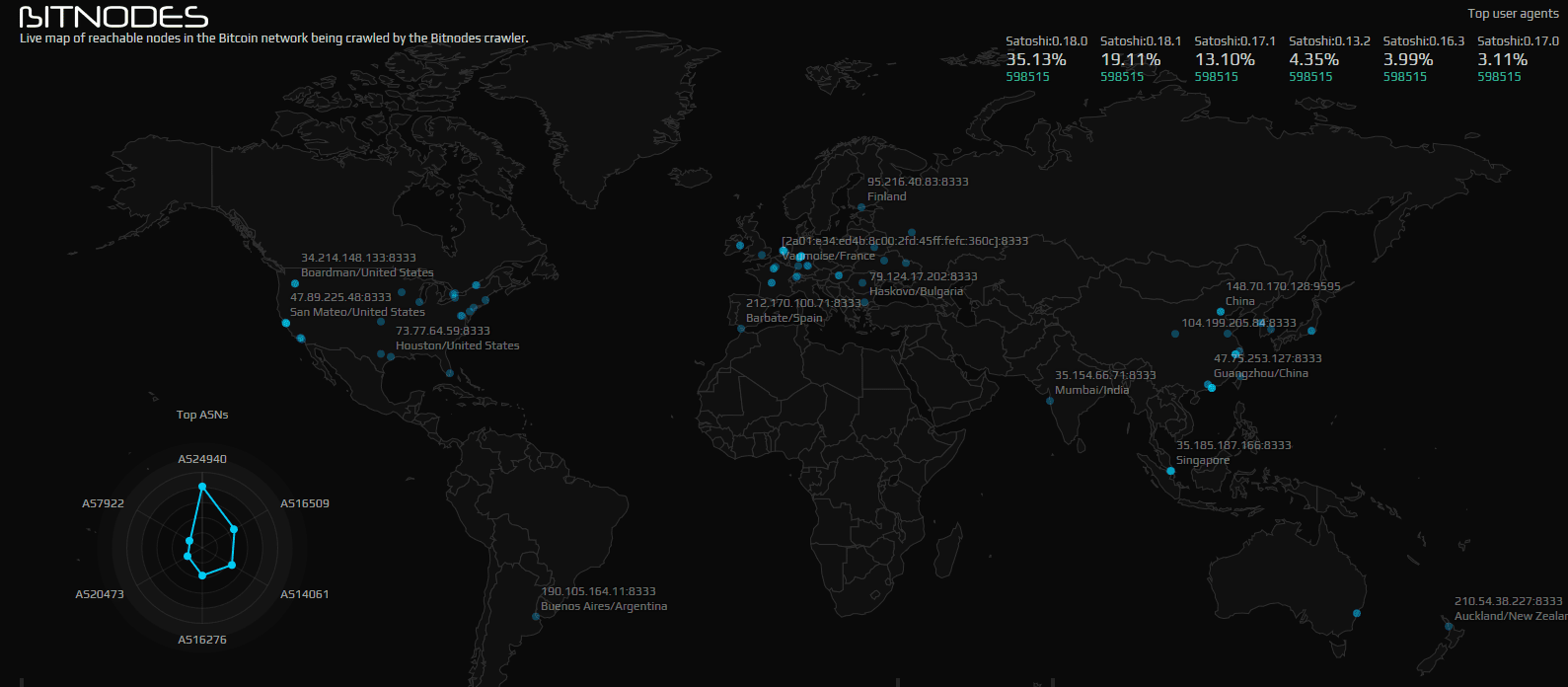
Task: Click node label 95.216.40.83:8333 Finland
Action: click(918, 189)
